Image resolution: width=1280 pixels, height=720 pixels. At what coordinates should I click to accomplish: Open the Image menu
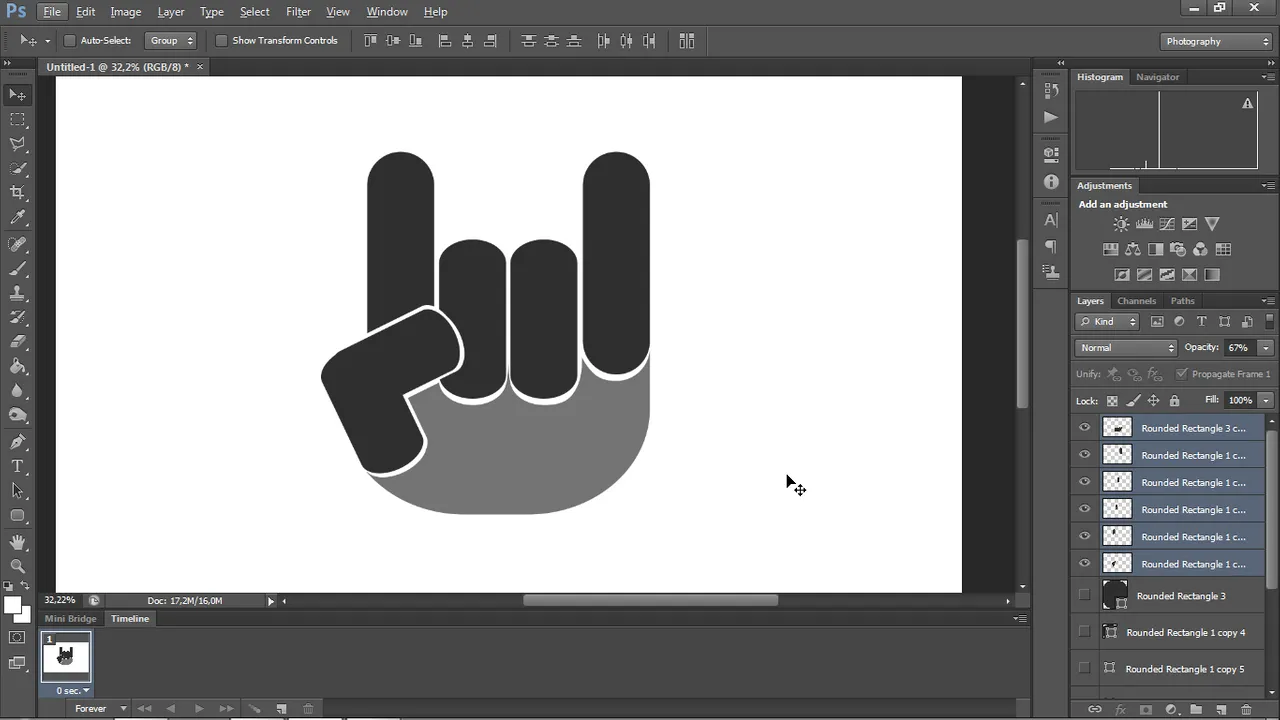[125, 12]
